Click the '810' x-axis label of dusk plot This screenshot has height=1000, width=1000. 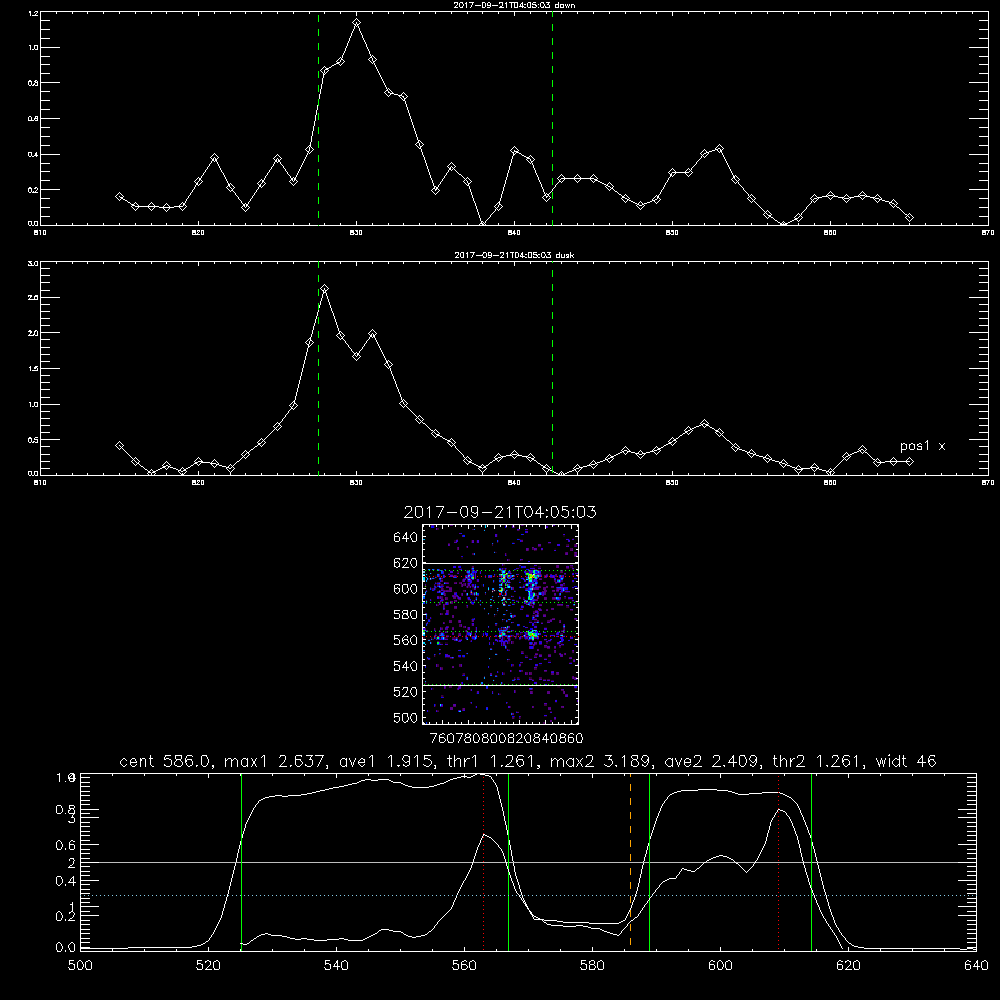(40, 483)
